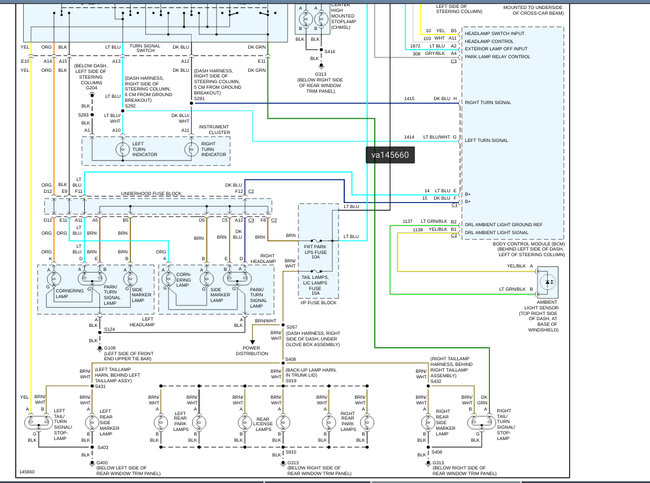Click the Left Turn Signal BCM pin label
Screen dimensions: 650x483
[486, 141]
